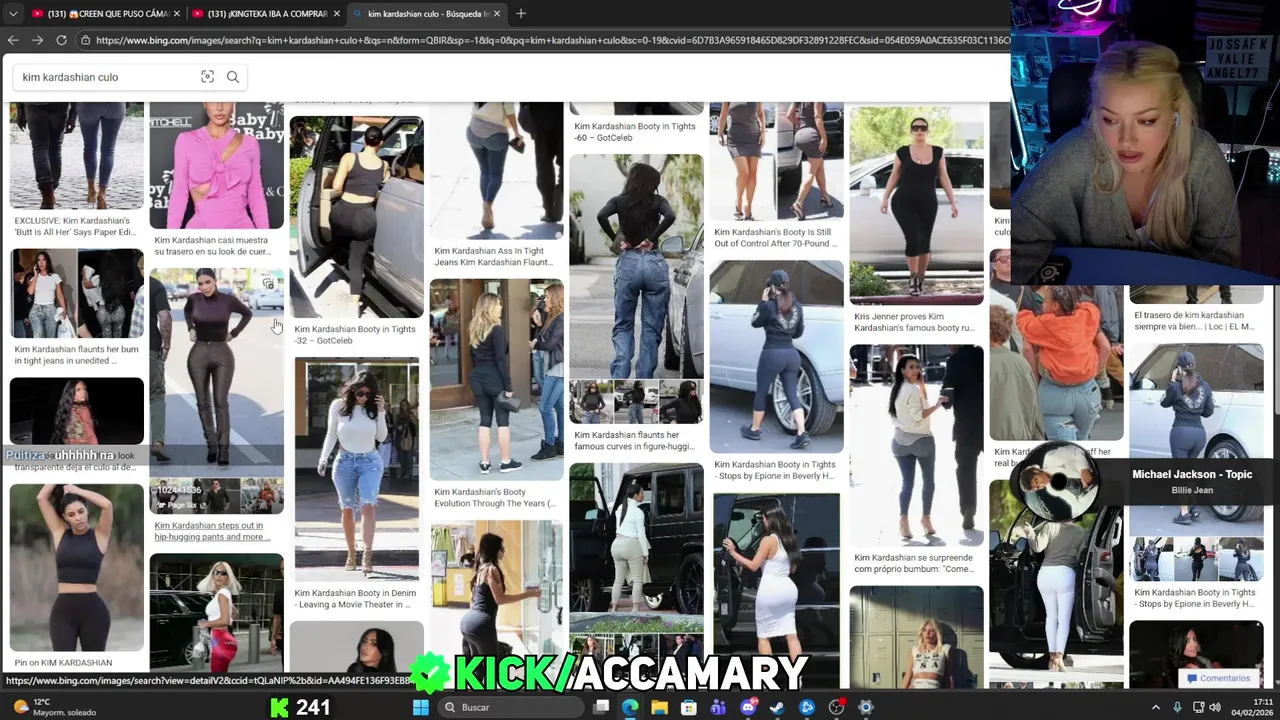Open volume control tray icon

pos(1215,707)
